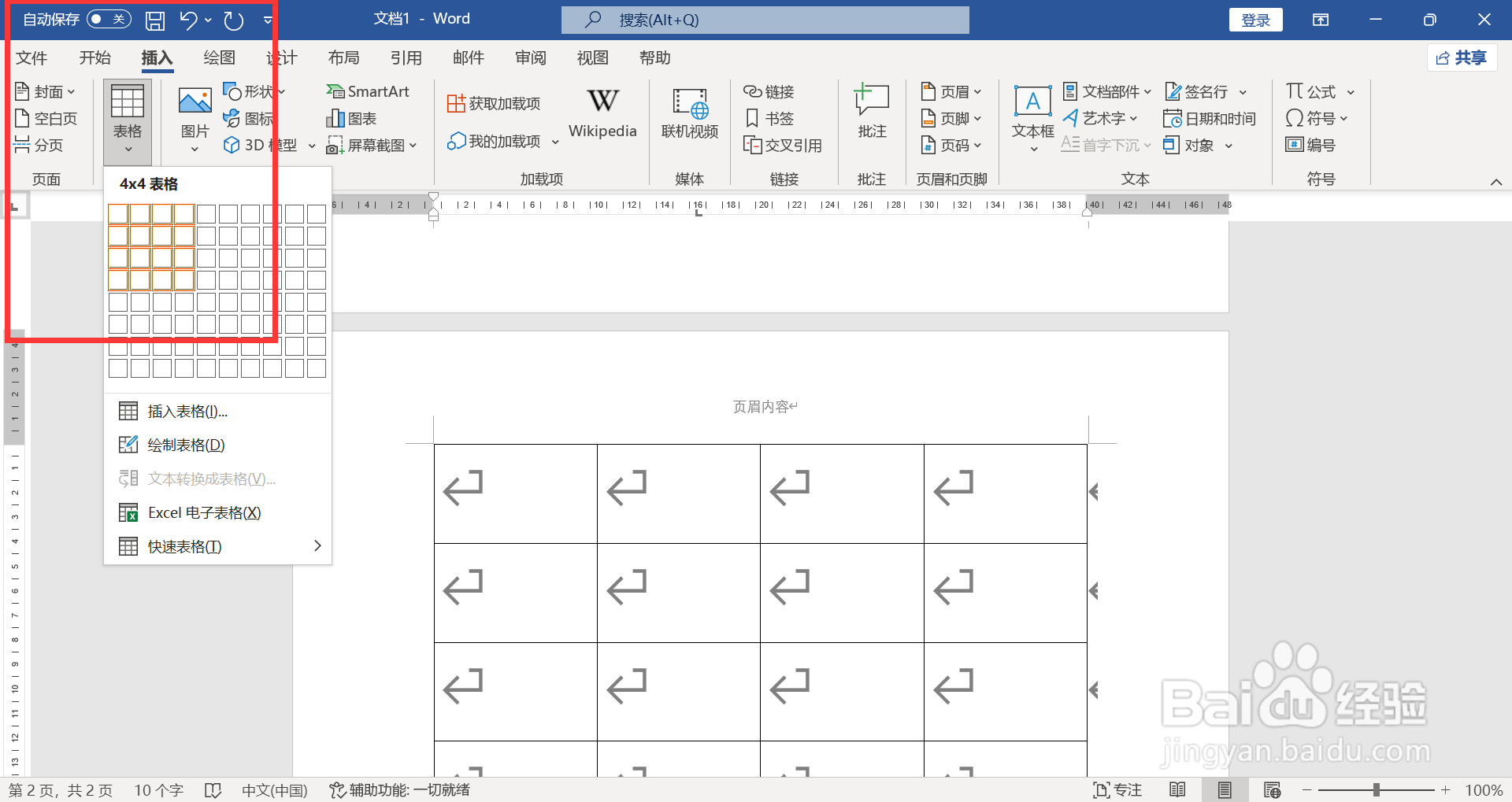Click 第 2 页, 共 2 页 status
Image resolution: width=1512 pixels, height=802 pixels.
coord(61,790)
